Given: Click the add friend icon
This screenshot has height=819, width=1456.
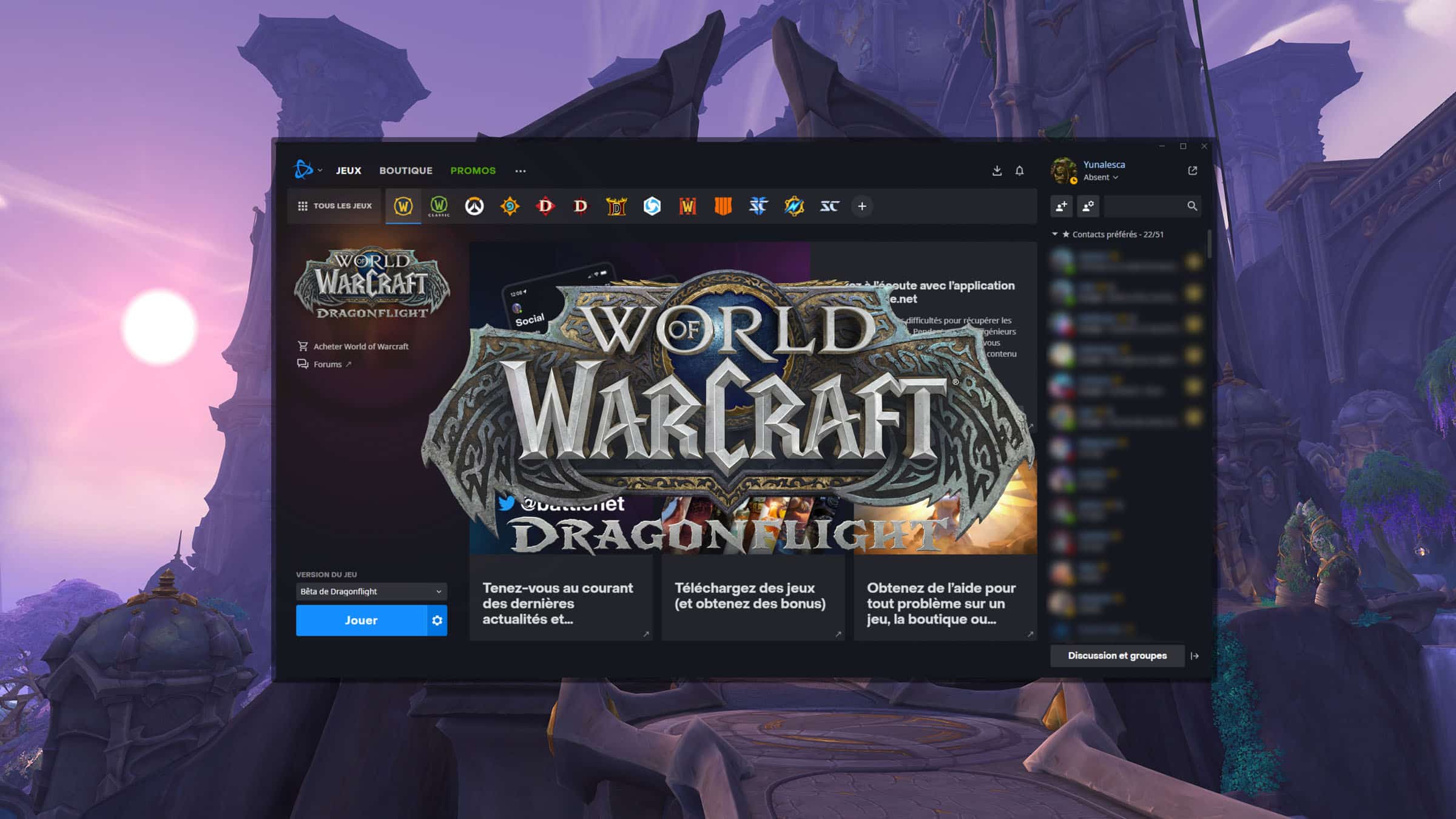Looking at the screenshot, I should pos(1061,206).
